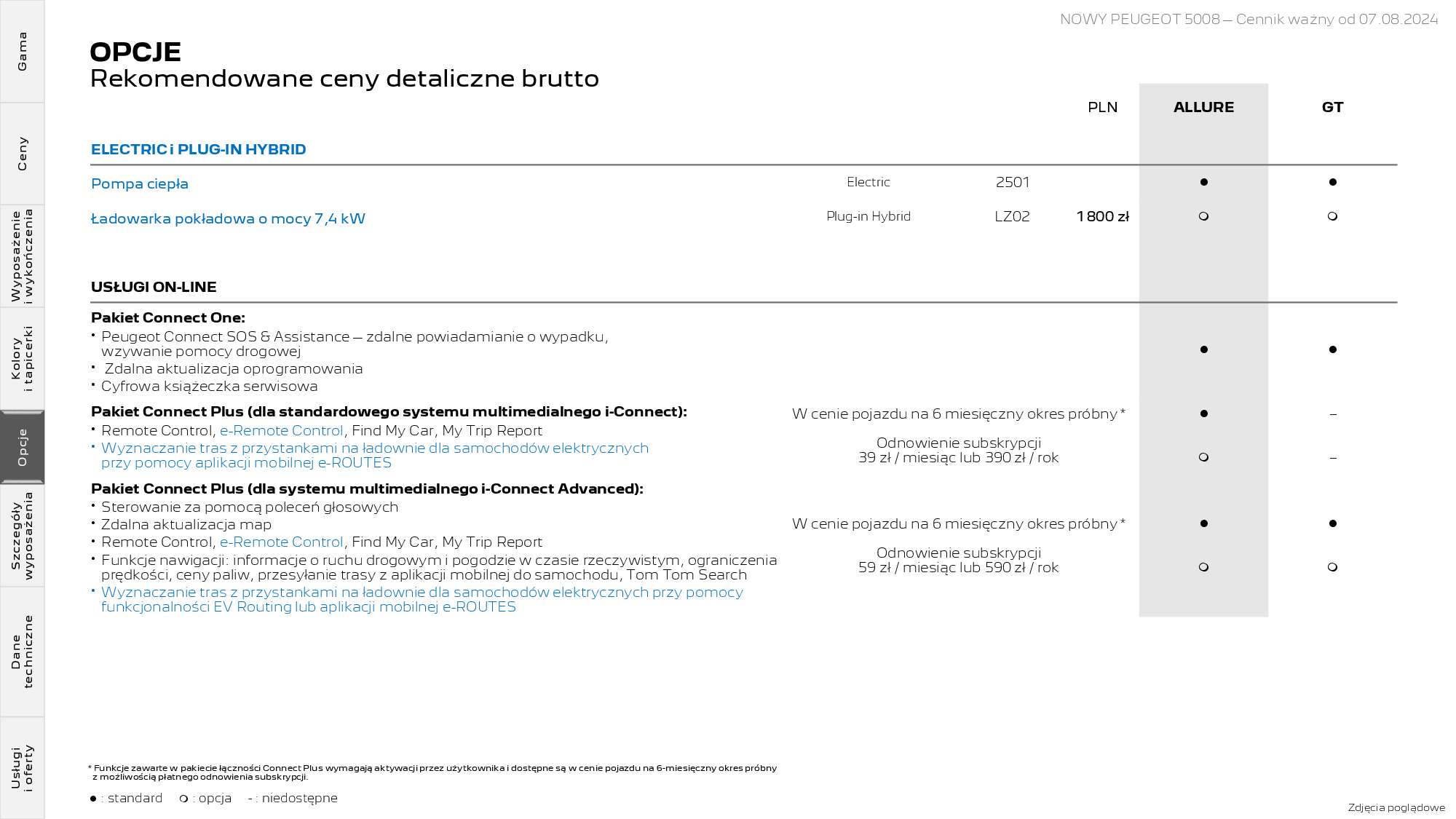Click the ELECTRIC i PLUG-IN HYBRID heading
The height and width of the screenshot is (819, 1456).
pyautogui.click(x=198, y=149)
